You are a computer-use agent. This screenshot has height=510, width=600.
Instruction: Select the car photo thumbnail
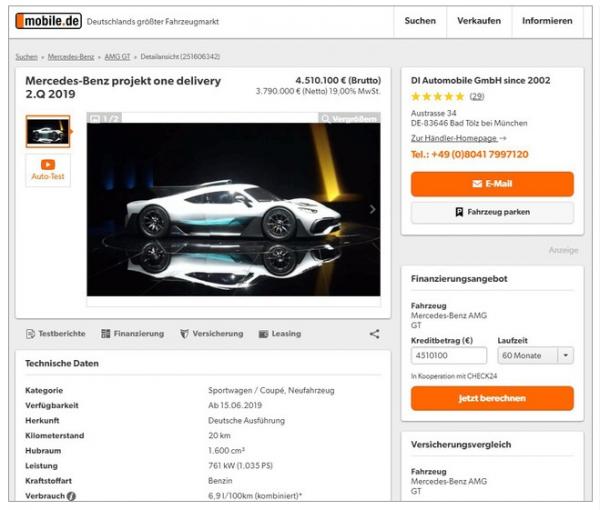[46, 132]
